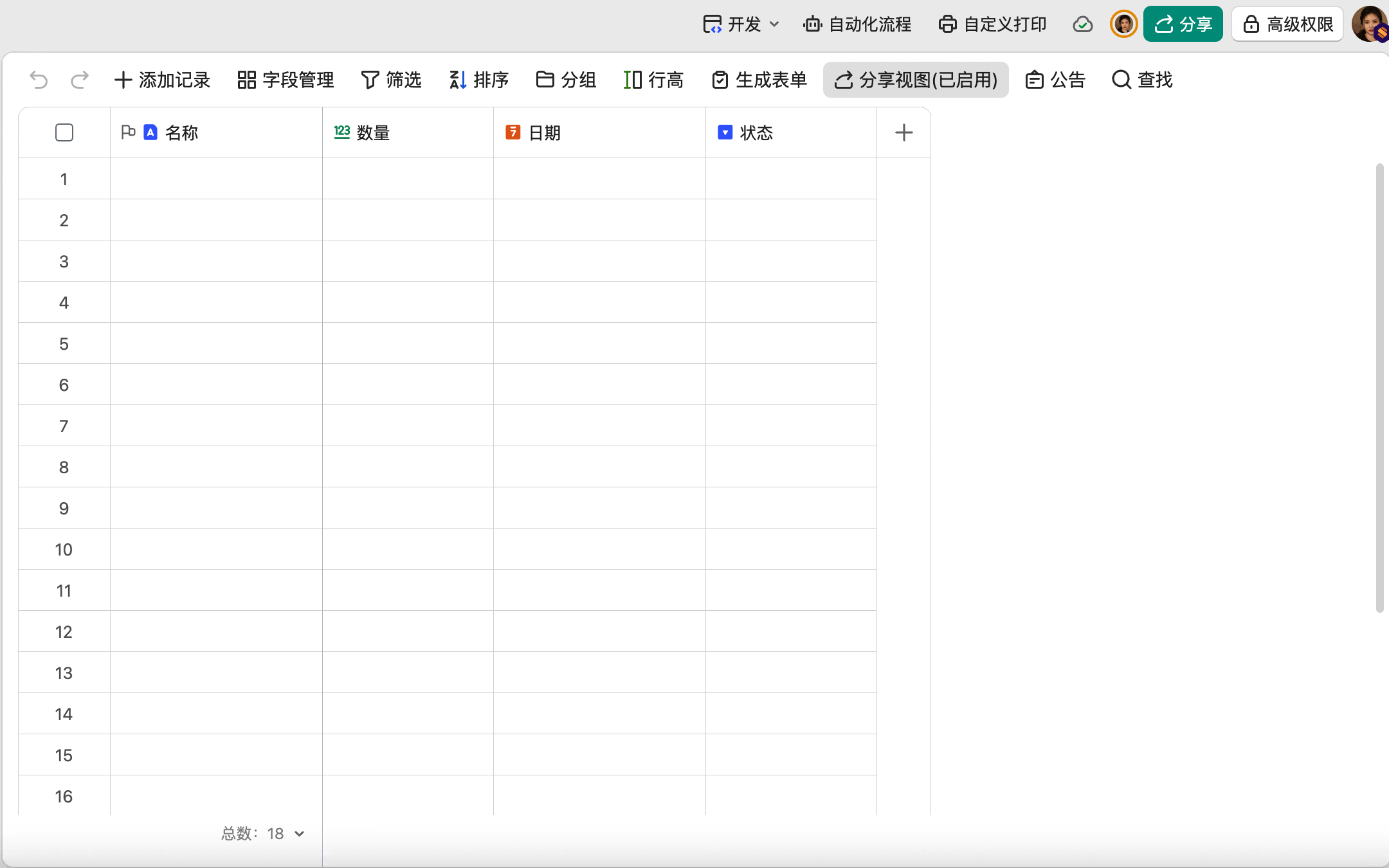The image size is (1389, 868).
Task: Click the green 分享 button
Action: [x=1183, y=24]
